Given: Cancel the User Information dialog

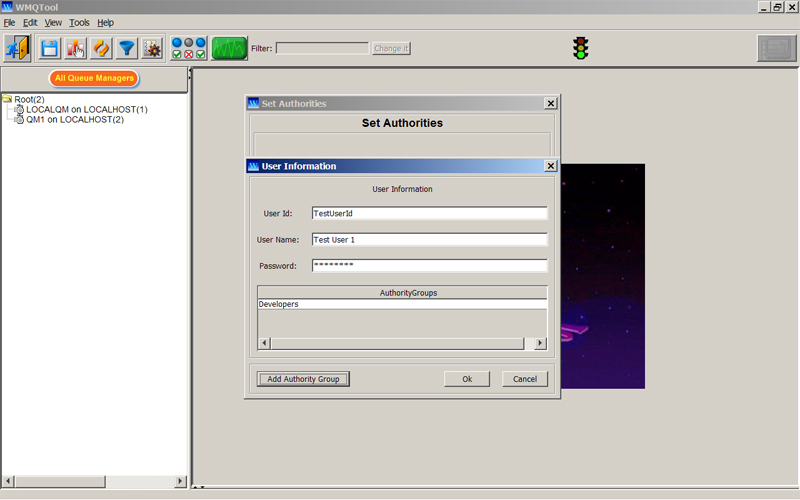Looking at the screenshot, I should (x=525, y=379).
